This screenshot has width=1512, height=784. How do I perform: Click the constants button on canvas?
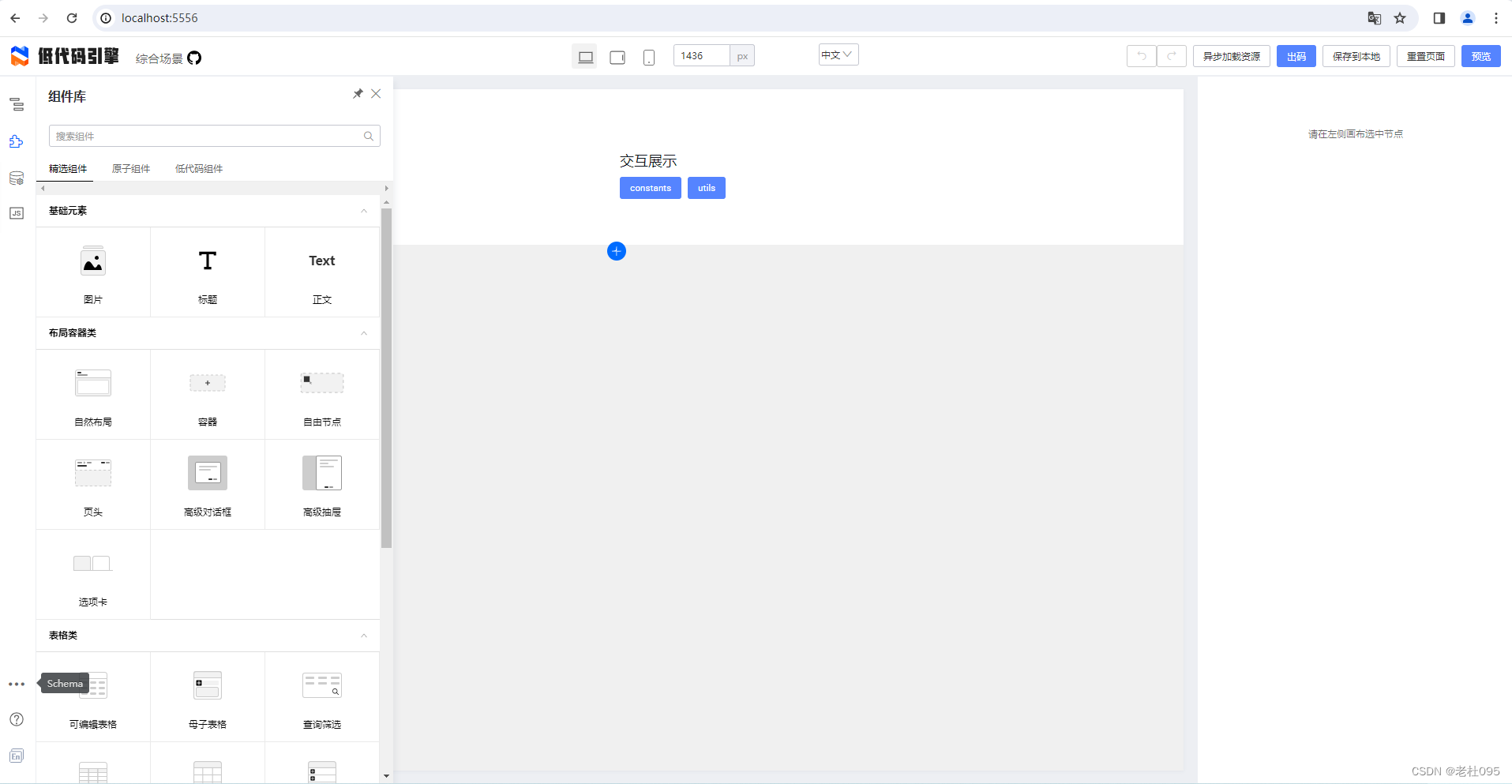click(651, 188)
